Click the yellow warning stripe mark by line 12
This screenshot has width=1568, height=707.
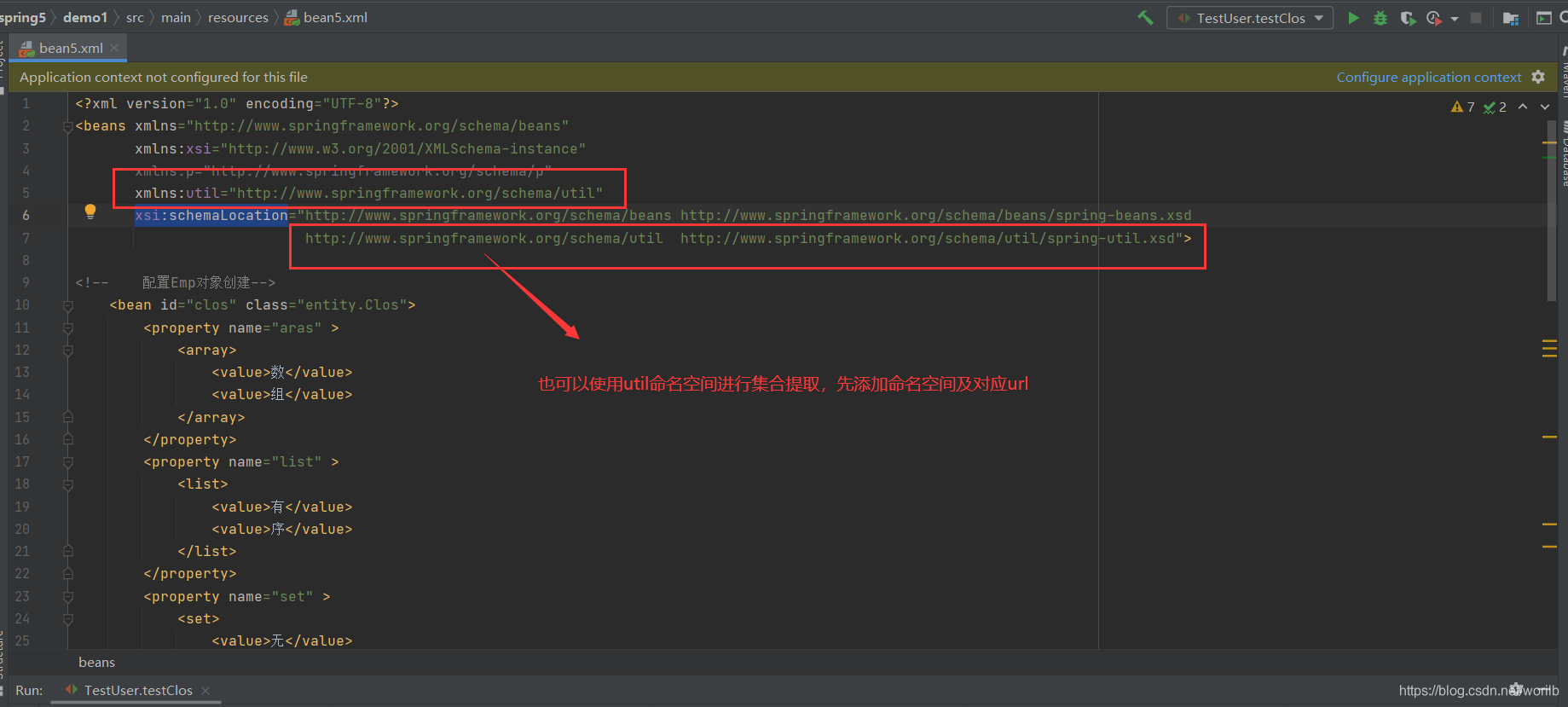[x=1549, y=348]
